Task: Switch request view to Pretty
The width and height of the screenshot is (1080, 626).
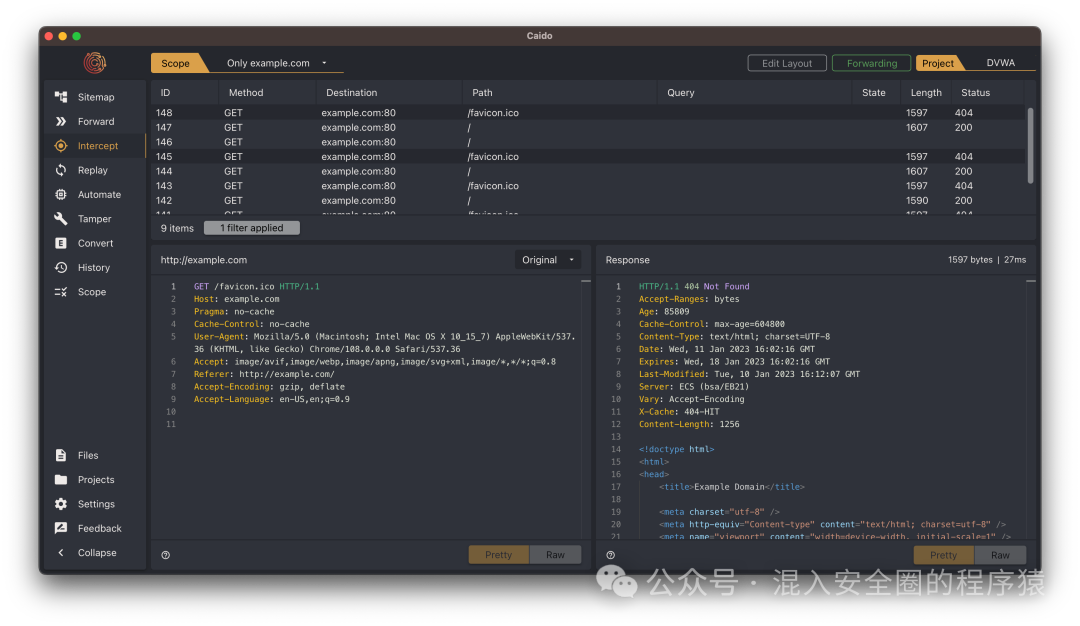Action: [499, 555]
